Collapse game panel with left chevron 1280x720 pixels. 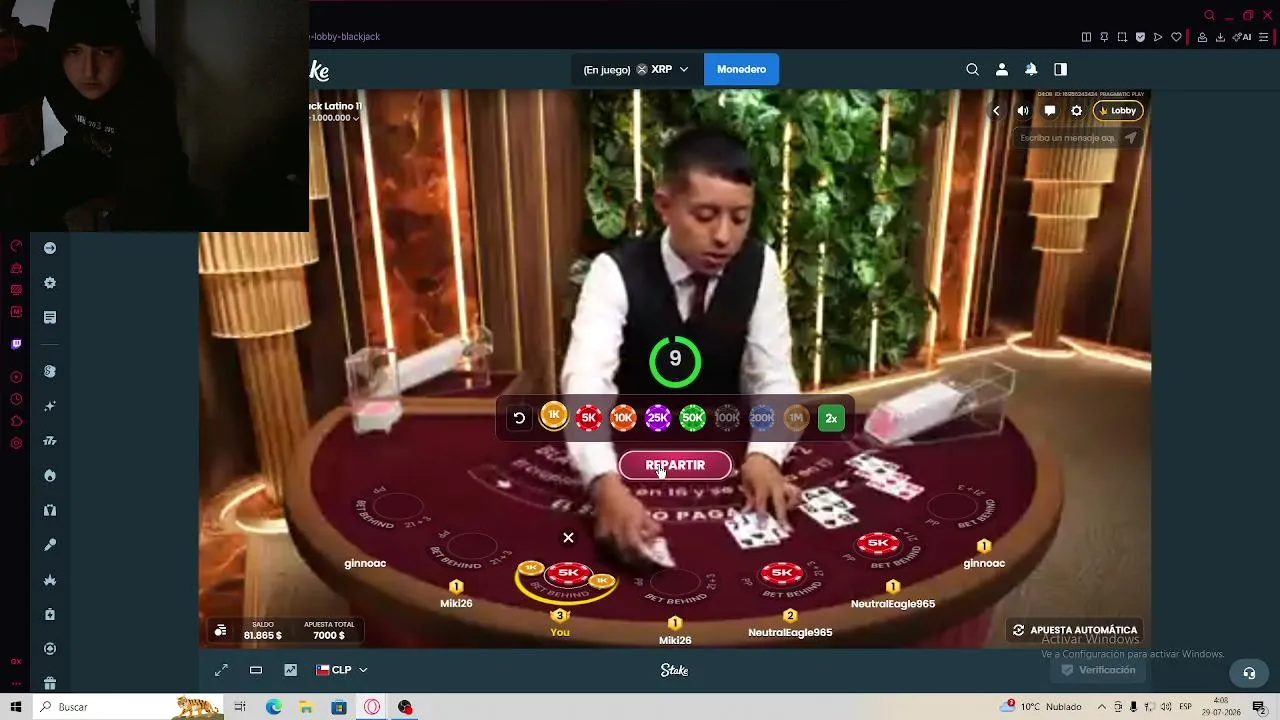pyautogui.click(x=996, y=111)
